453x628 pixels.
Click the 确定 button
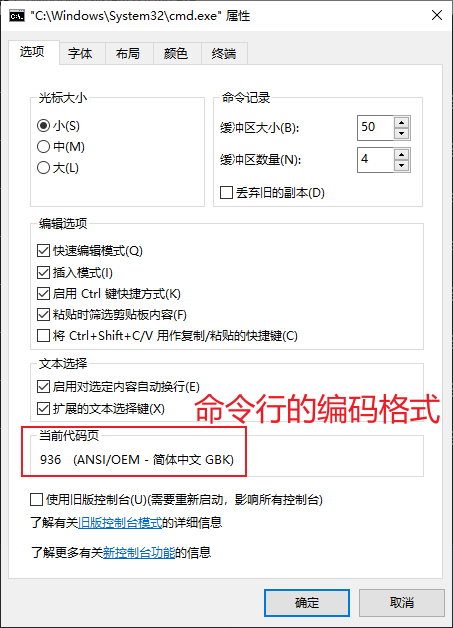click(x=307, y=603)
